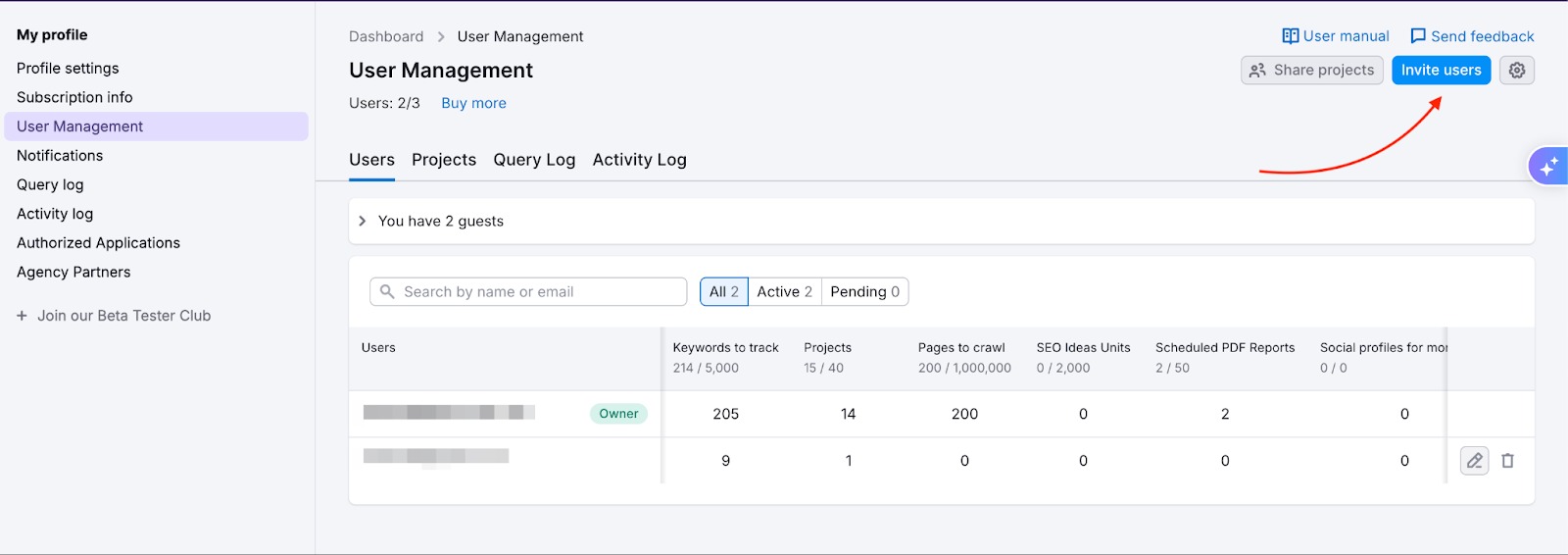Delete second user with trash icon
1568x555 pixels.
(x=1507, y=461)
